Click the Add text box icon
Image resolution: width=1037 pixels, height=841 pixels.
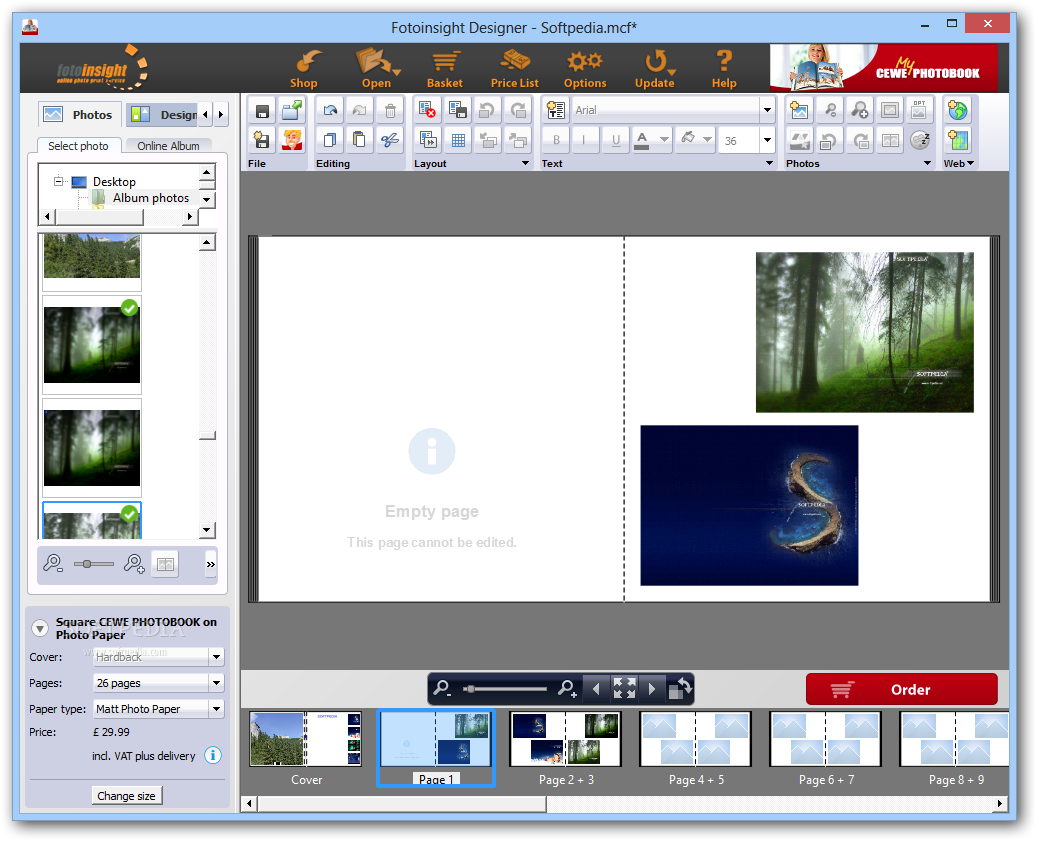point(556,110)
